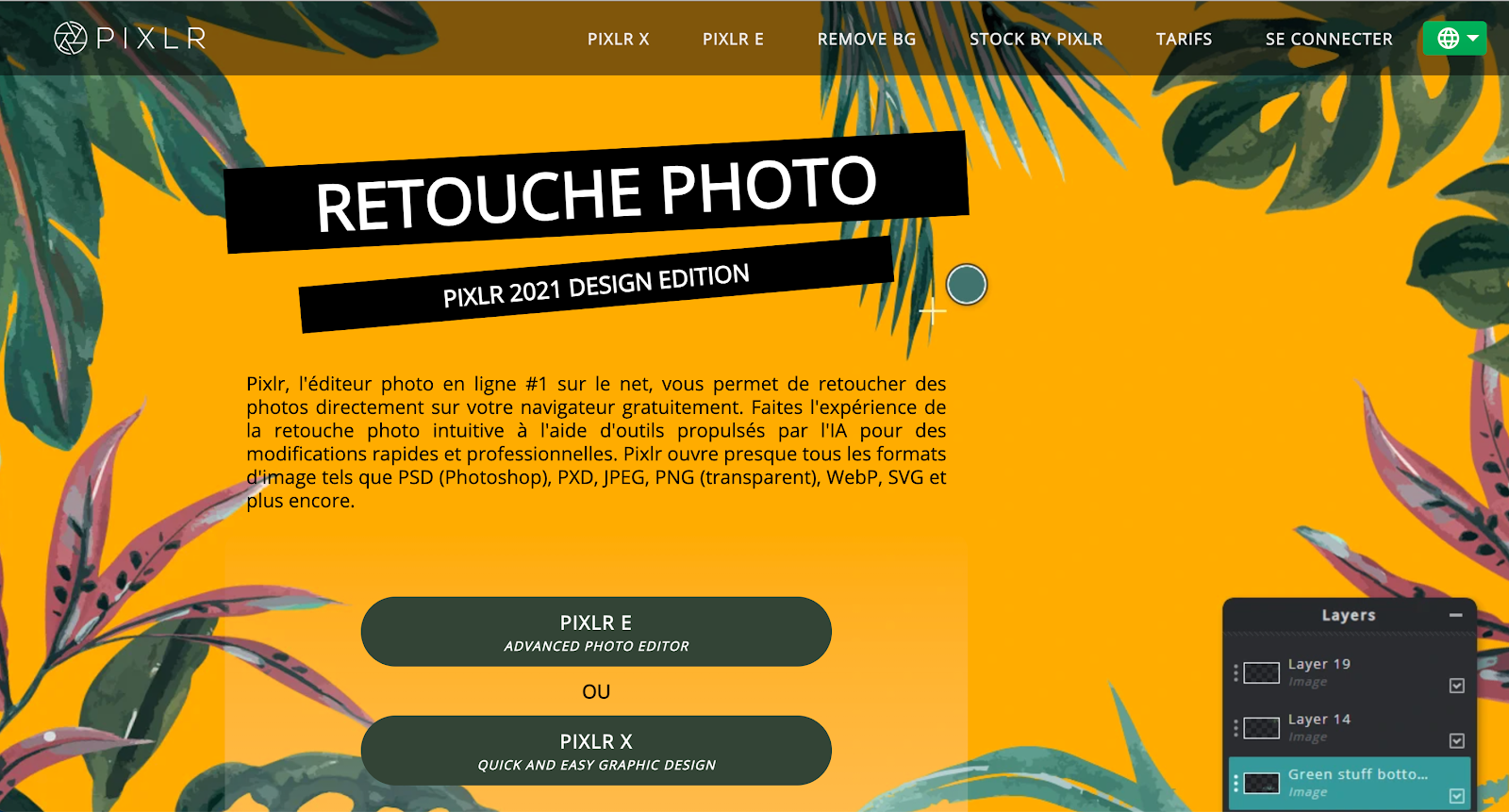Screen dimensions: 1509x812
Task: Launch PIXLR X quick graphic design button
Action: pos(596,751)
